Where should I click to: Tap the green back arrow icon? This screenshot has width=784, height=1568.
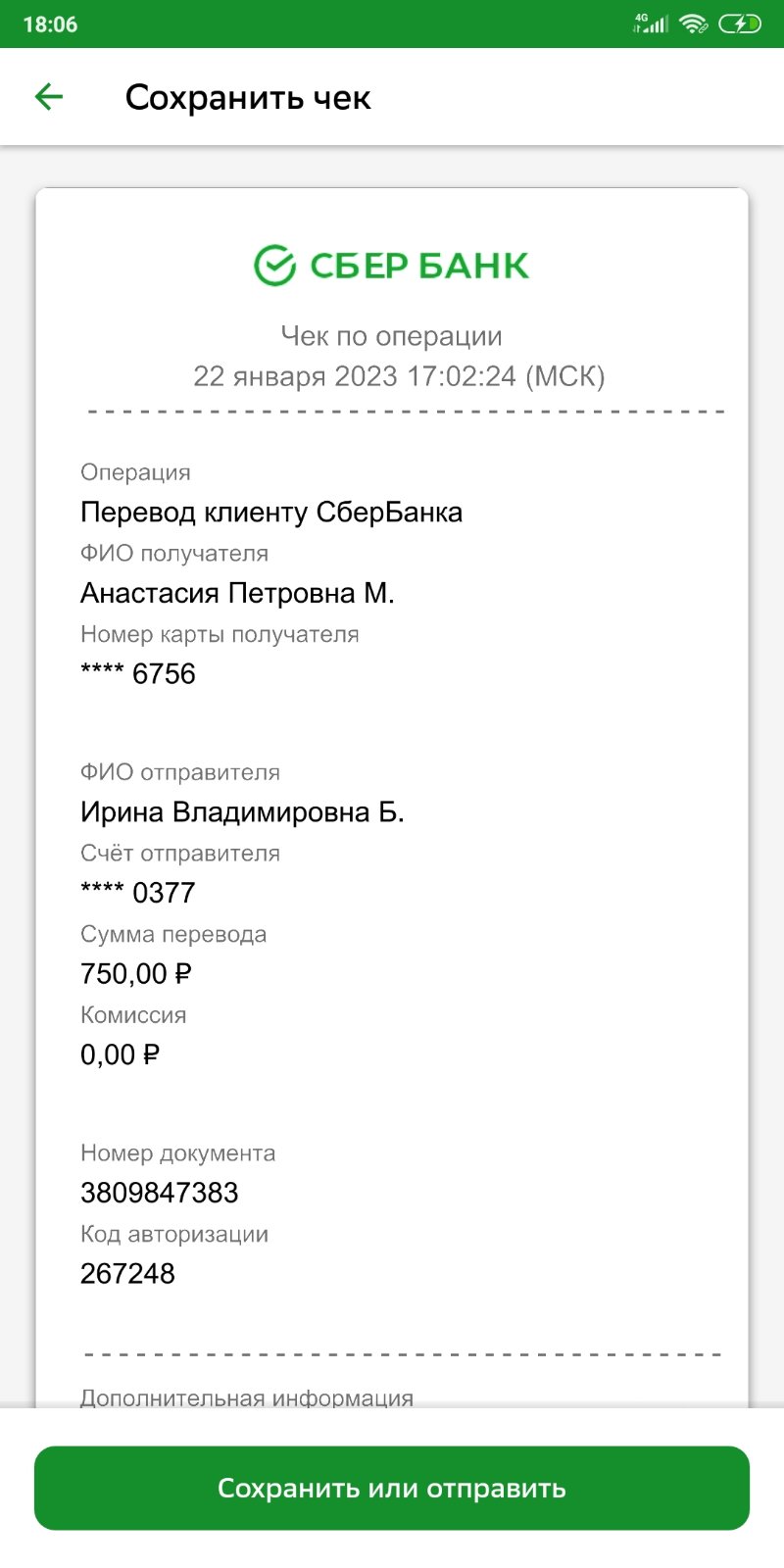pos(49,96)
